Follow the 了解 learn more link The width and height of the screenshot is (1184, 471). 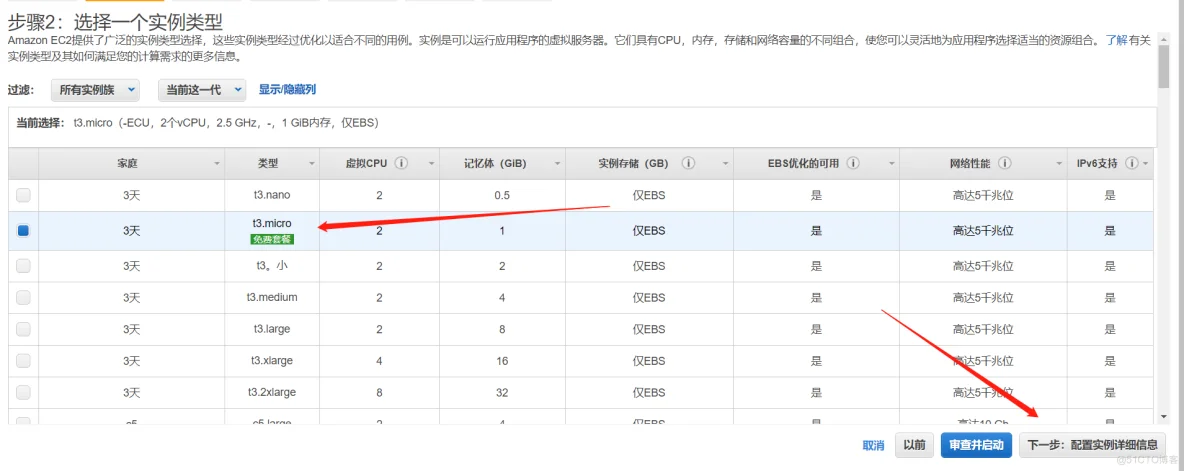(x=1117, y=41)
